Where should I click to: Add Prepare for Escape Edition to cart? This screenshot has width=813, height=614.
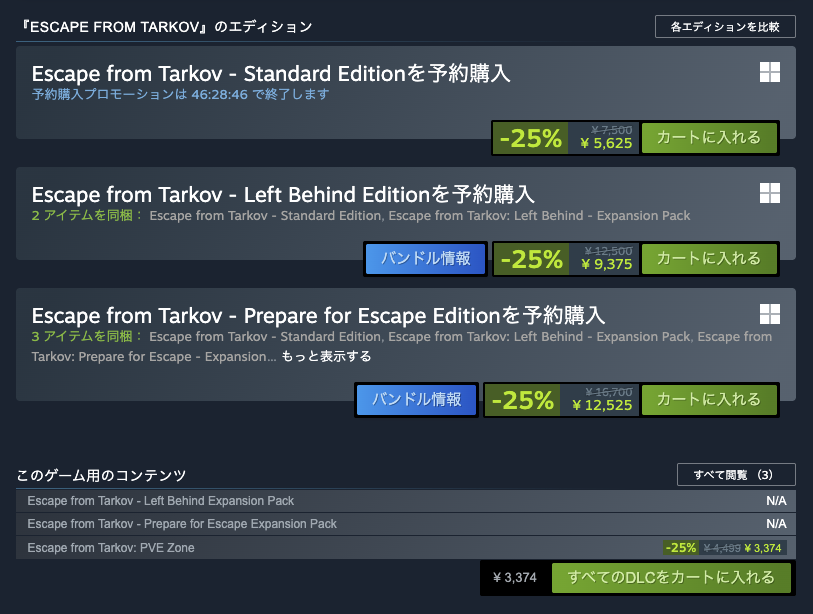point(709,400)
